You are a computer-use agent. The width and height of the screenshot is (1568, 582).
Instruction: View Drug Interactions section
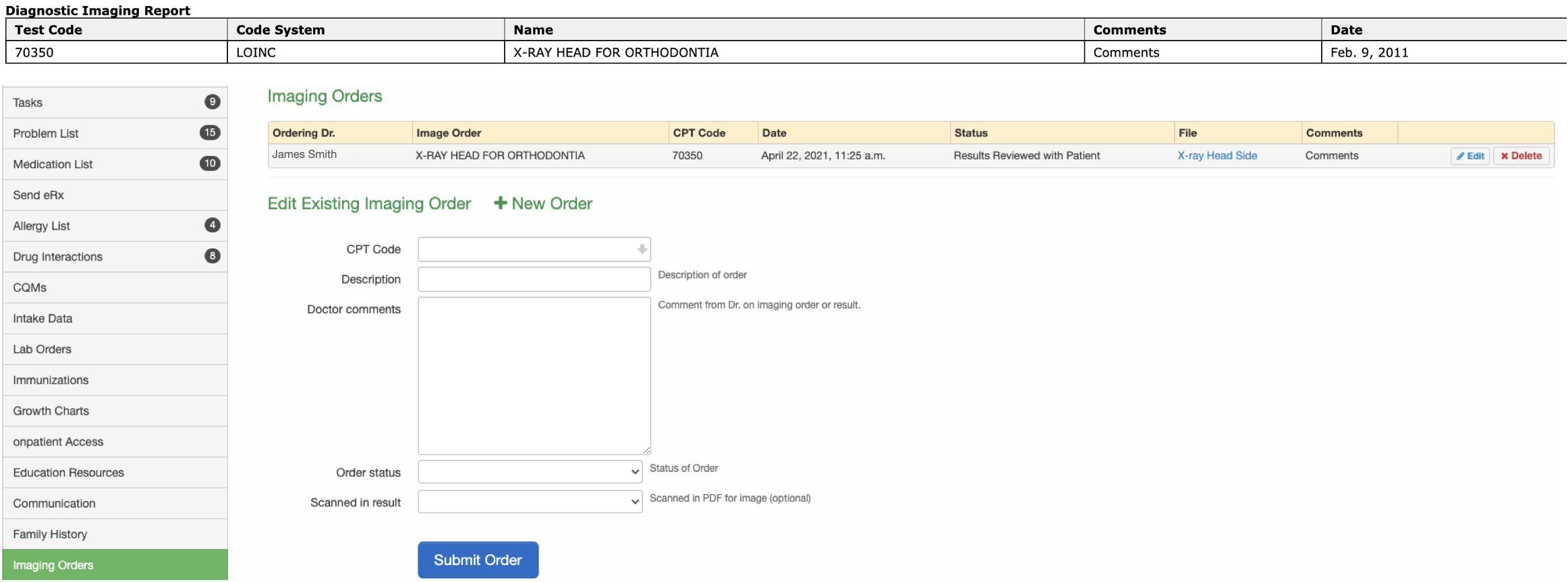[115, 257]
